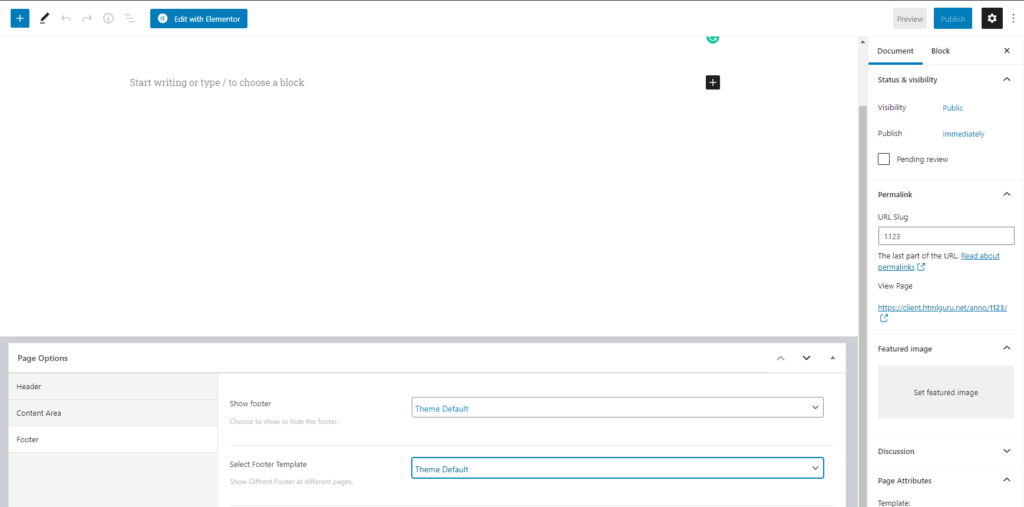This screenshot has width=1024, height=507.
Task: Click Edit with Elementor button
Action: pyautogui.click(x=199, y=19)
